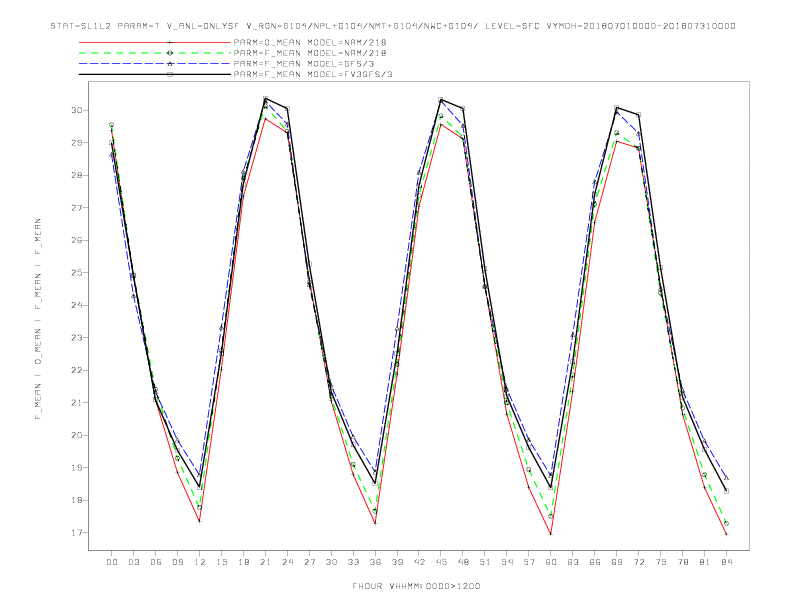This screenshot has height=612, width=792.
Task: Click x-axis forecast hour label 60
Action: click(551, 562)
